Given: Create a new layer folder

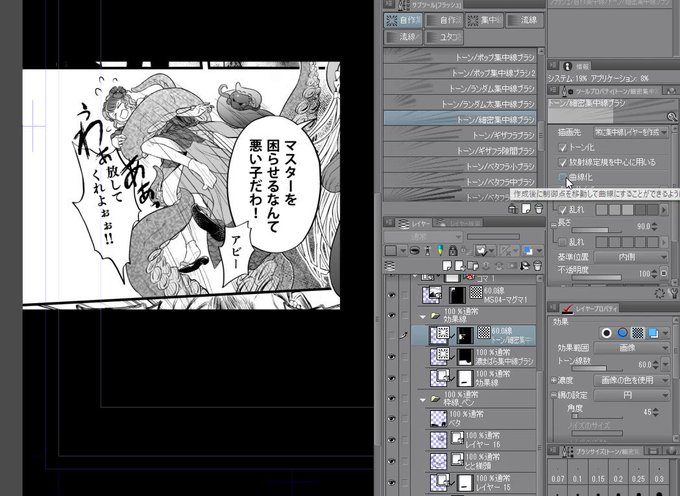Looking at the screenshot, I should [x=472, y=265].
